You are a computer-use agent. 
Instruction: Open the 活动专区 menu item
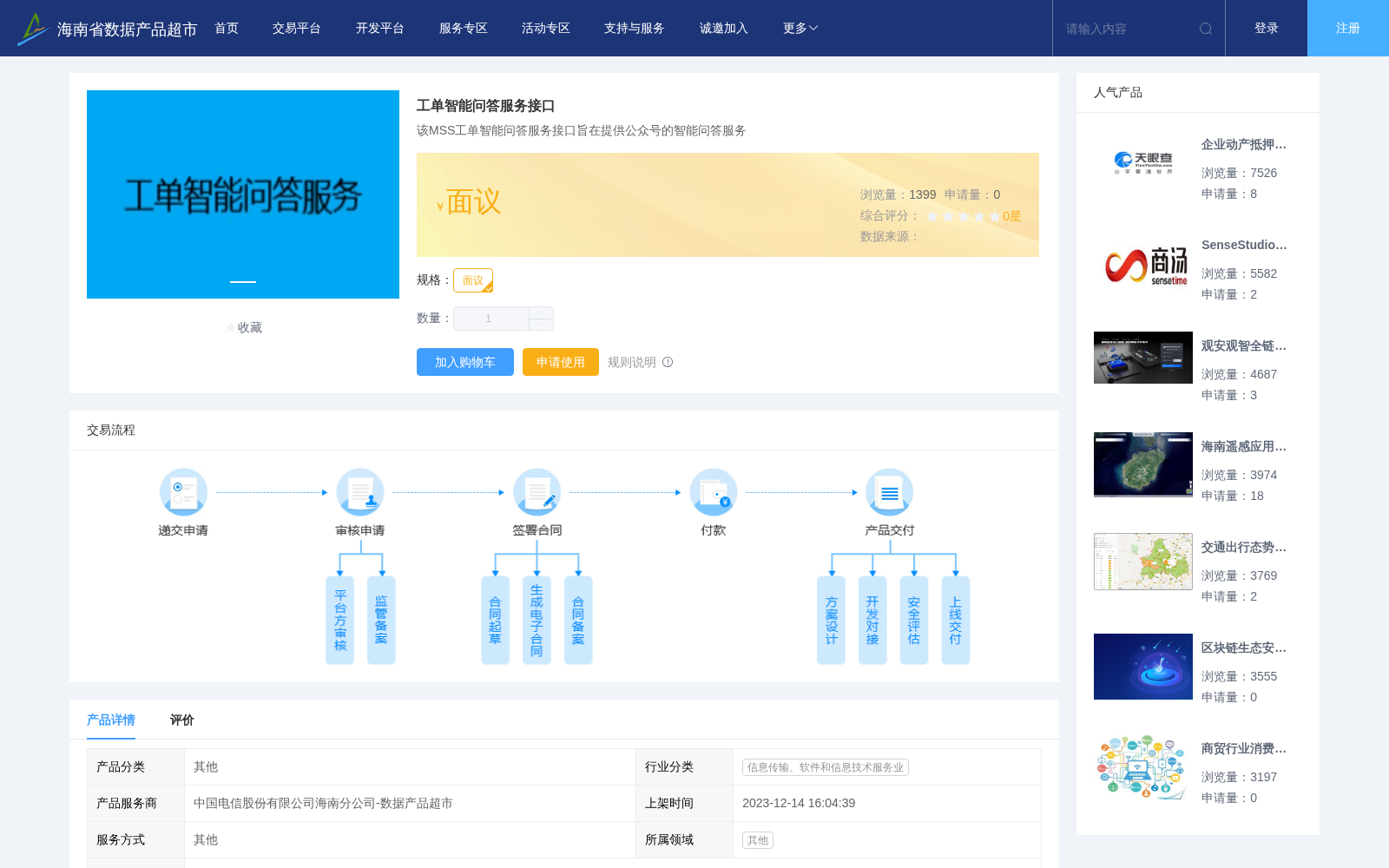[x=546, y=29]
